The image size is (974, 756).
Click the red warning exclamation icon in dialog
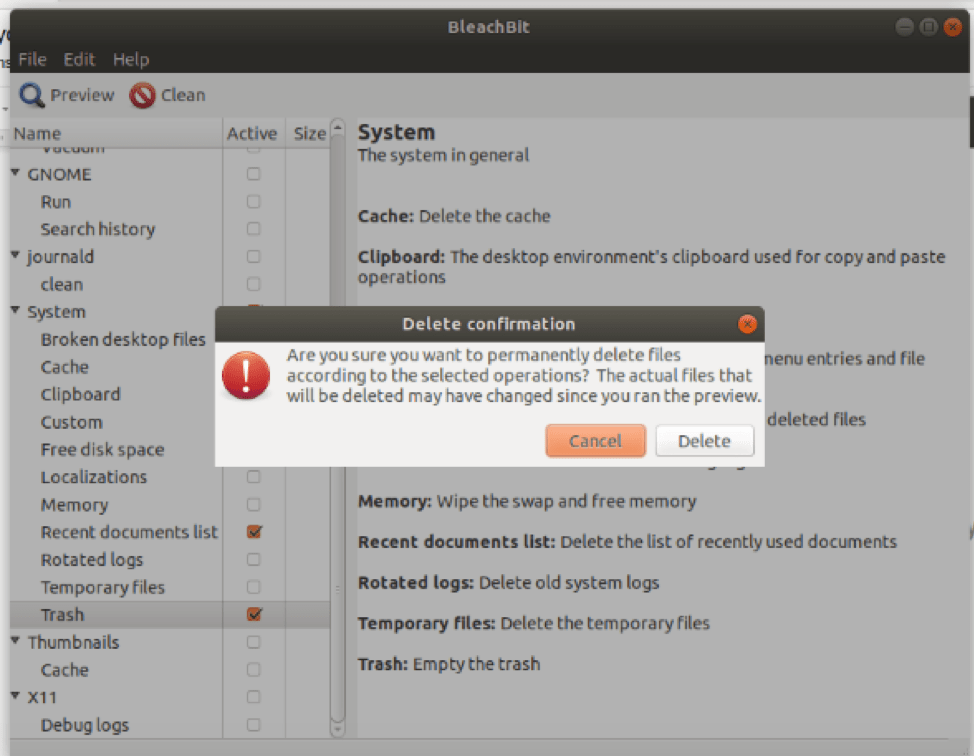click(246, 375)
